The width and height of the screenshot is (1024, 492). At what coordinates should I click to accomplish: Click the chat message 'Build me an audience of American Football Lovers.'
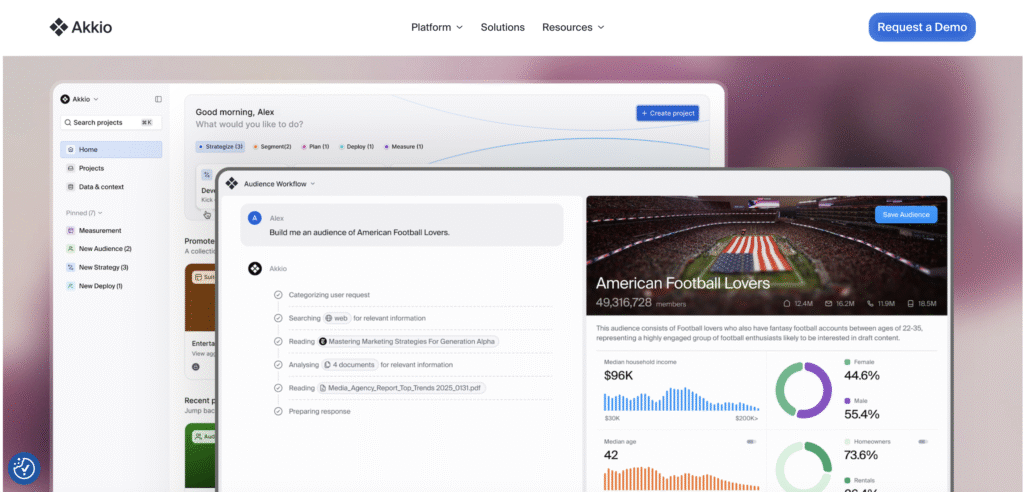point(360,232)
